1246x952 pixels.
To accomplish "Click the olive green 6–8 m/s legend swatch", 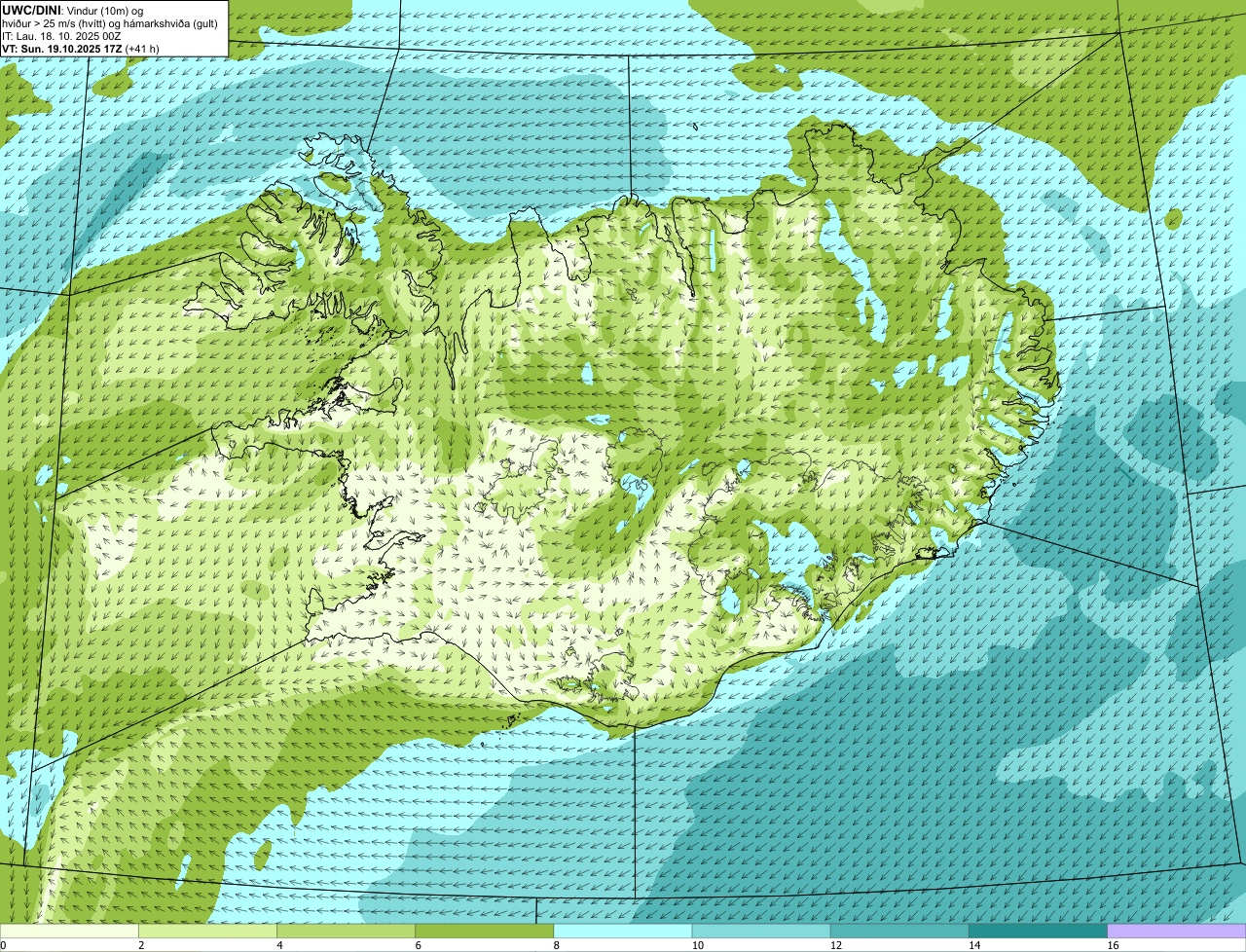I will point(485,932).
